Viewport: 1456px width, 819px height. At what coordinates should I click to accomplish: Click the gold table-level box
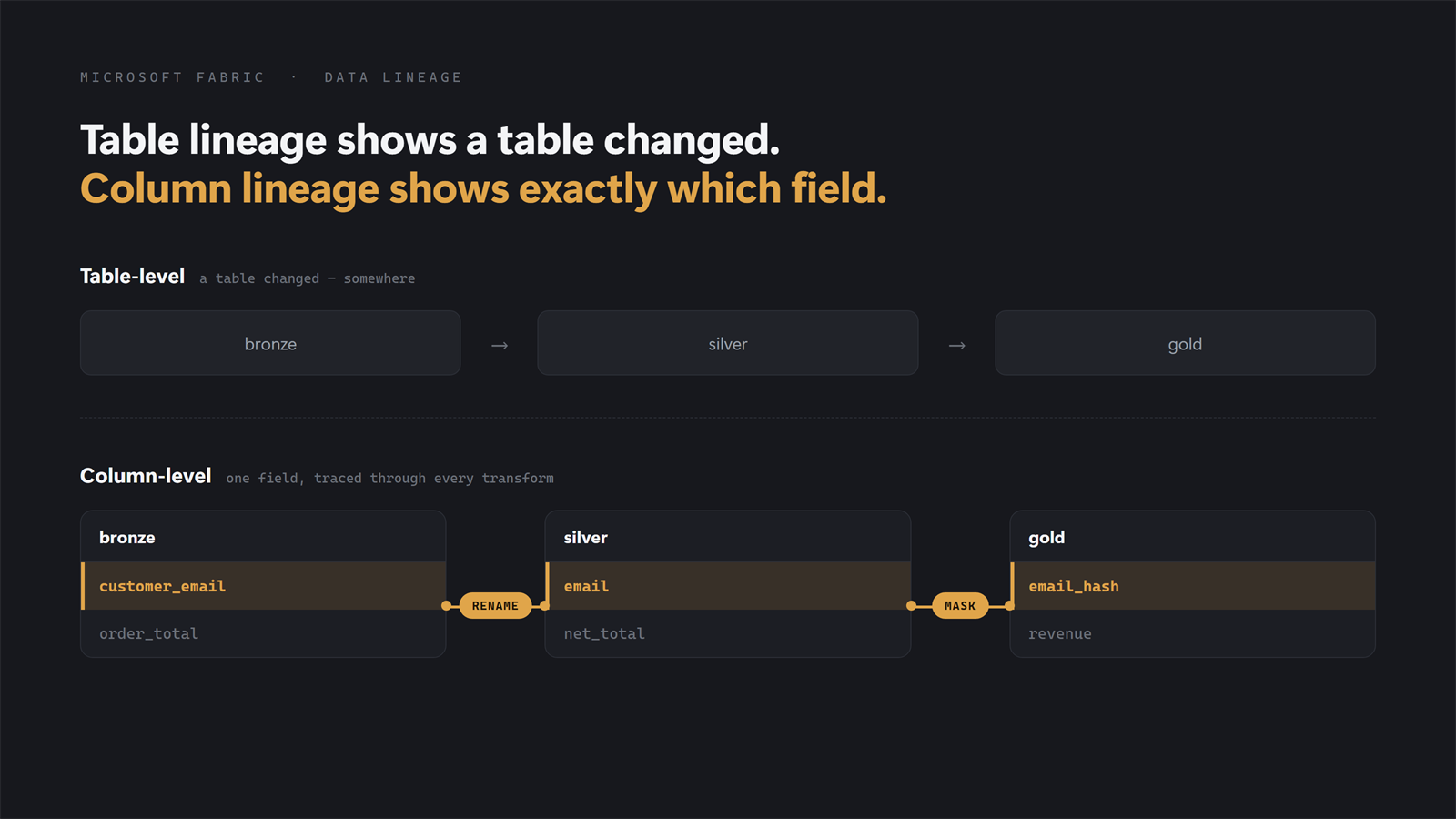[x=1185, y=343]
